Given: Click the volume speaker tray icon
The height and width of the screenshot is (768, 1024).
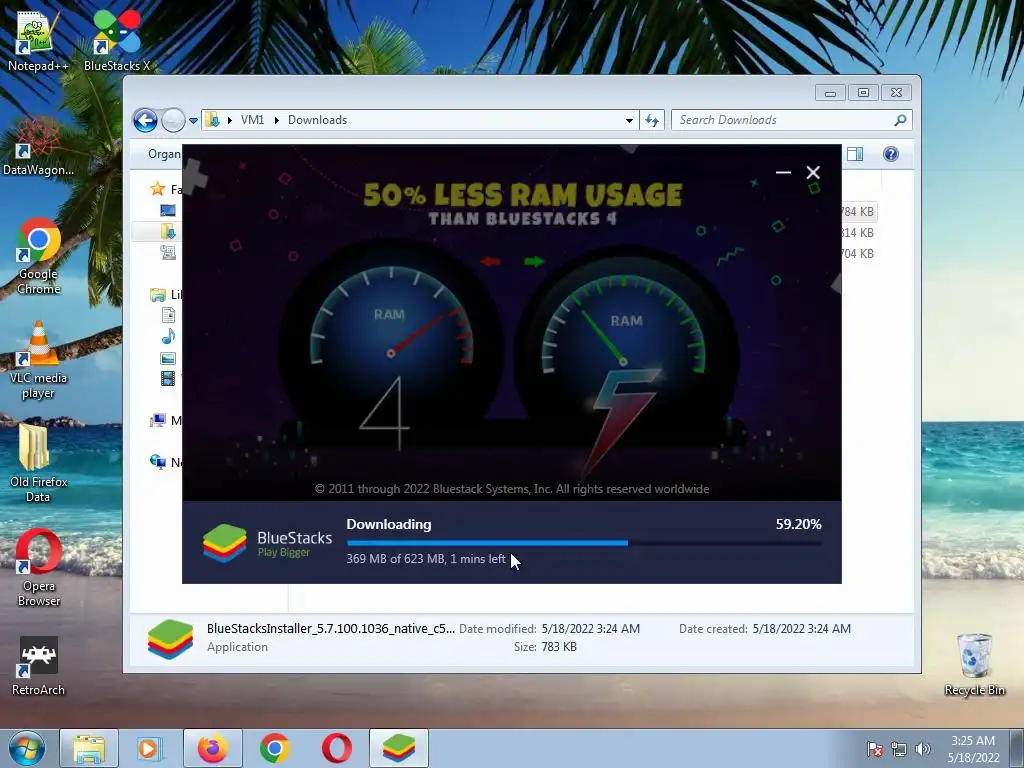Looking at the screenshot, I should [x=923, y=749].
